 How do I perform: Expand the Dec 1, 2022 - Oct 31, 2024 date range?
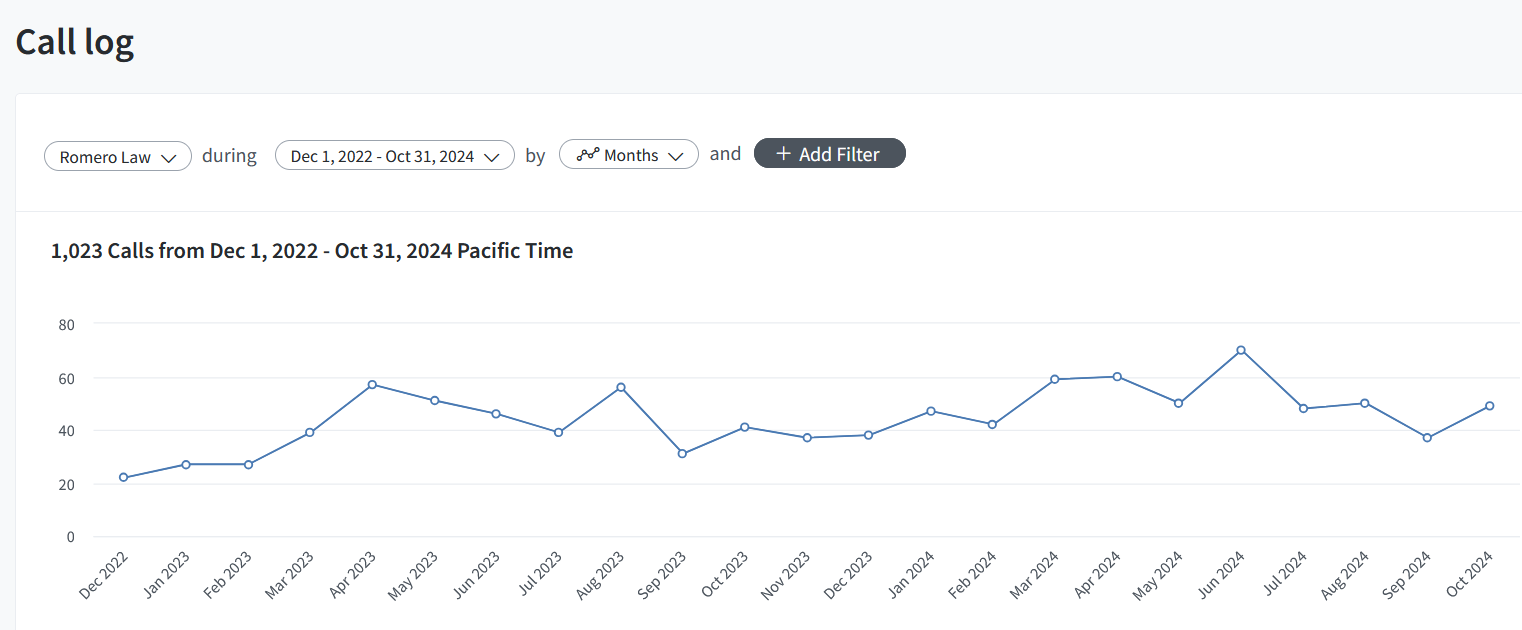point(394,156)
